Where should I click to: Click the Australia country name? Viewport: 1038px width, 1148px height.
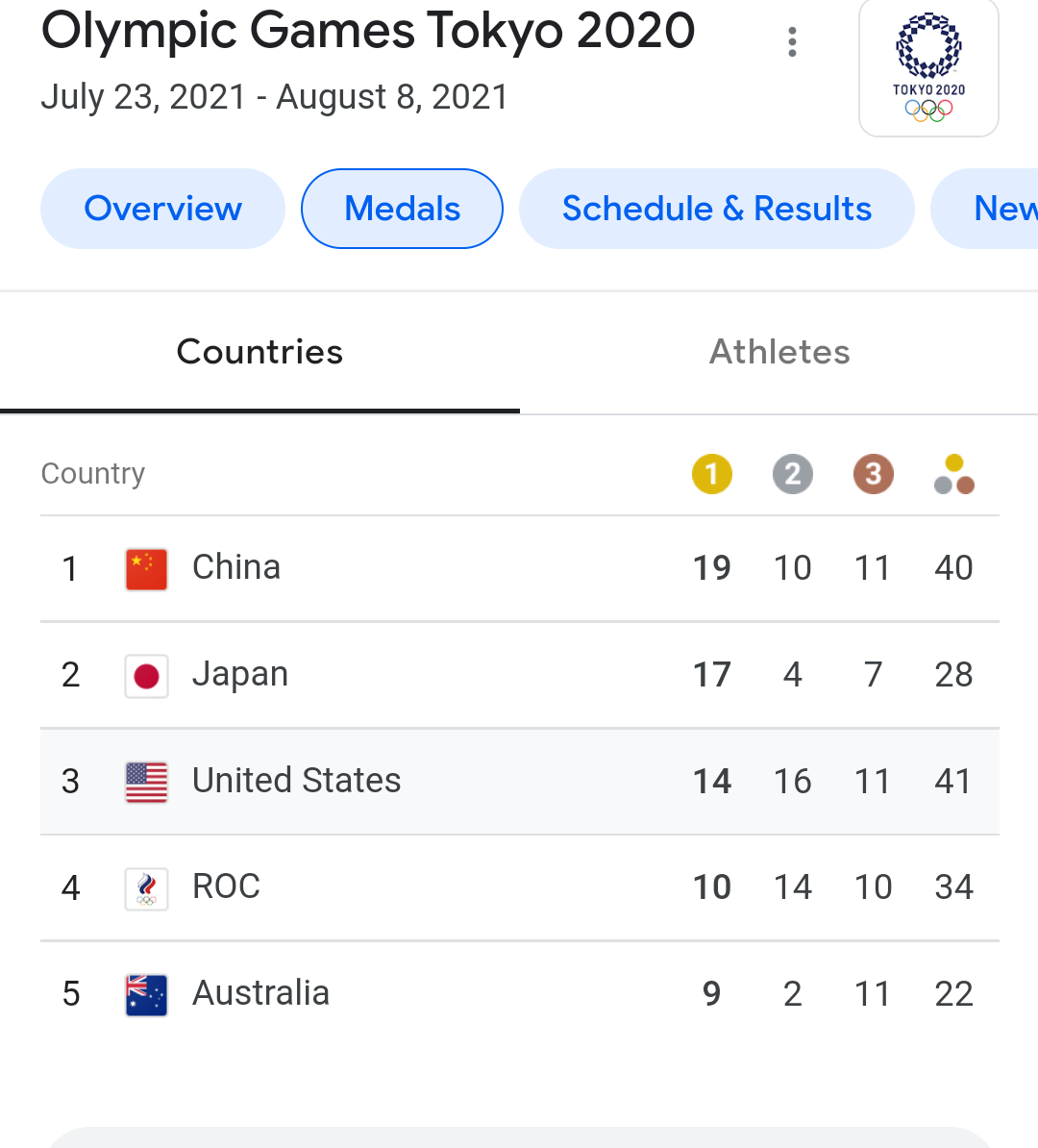point(260,993)
